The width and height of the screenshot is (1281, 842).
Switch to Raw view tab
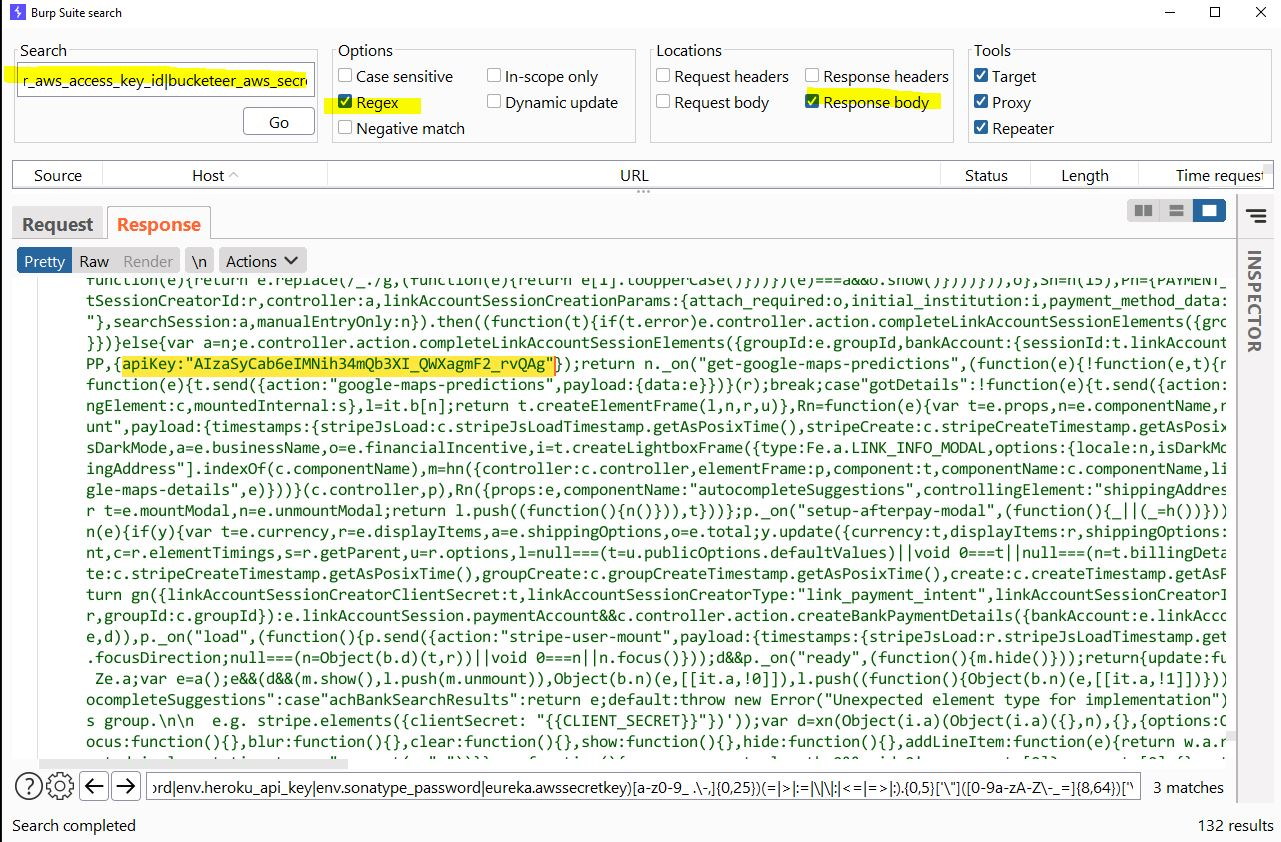(x=94, y=261)
